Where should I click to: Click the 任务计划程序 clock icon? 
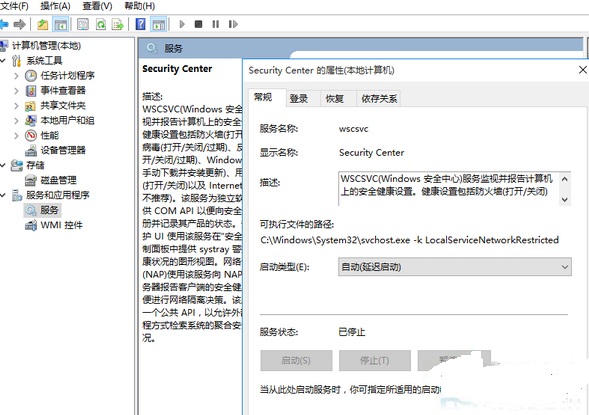point(31,75)
